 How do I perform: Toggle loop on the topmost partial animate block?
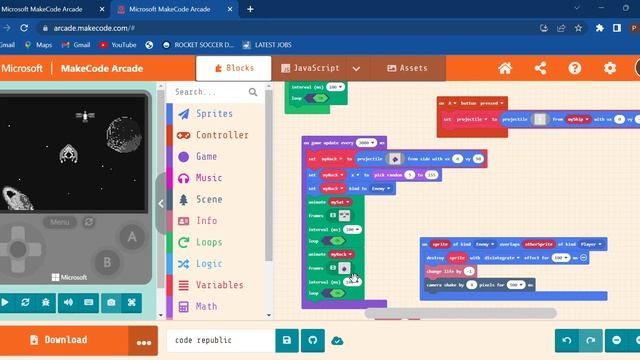coord(317,98)
